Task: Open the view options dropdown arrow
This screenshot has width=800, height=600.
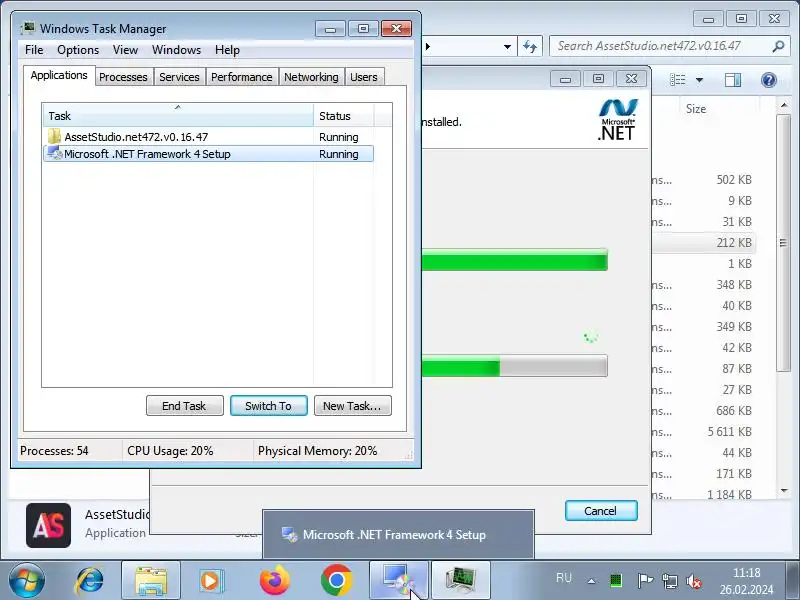Action: tap(699, 80)
